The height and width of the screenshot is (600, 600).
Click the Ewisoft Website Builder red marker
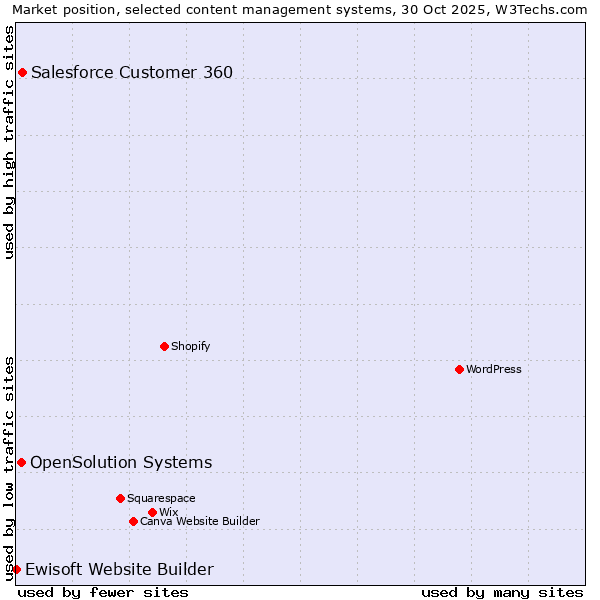pos(16,569)
